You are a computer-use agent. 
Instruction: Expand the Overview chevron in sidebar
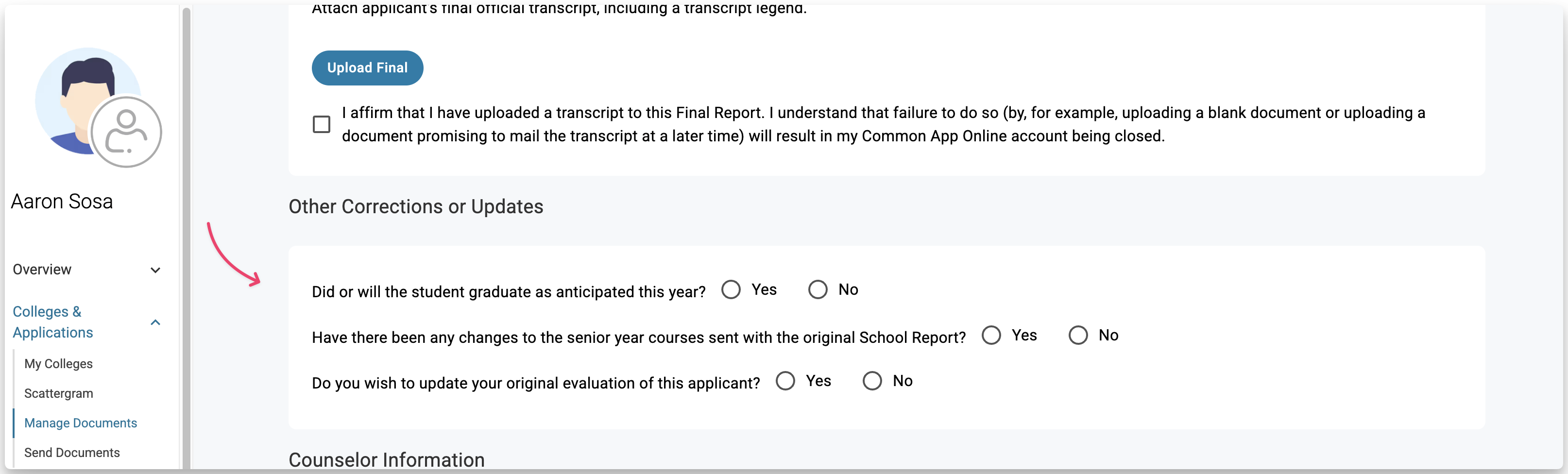tap(155, 270)
